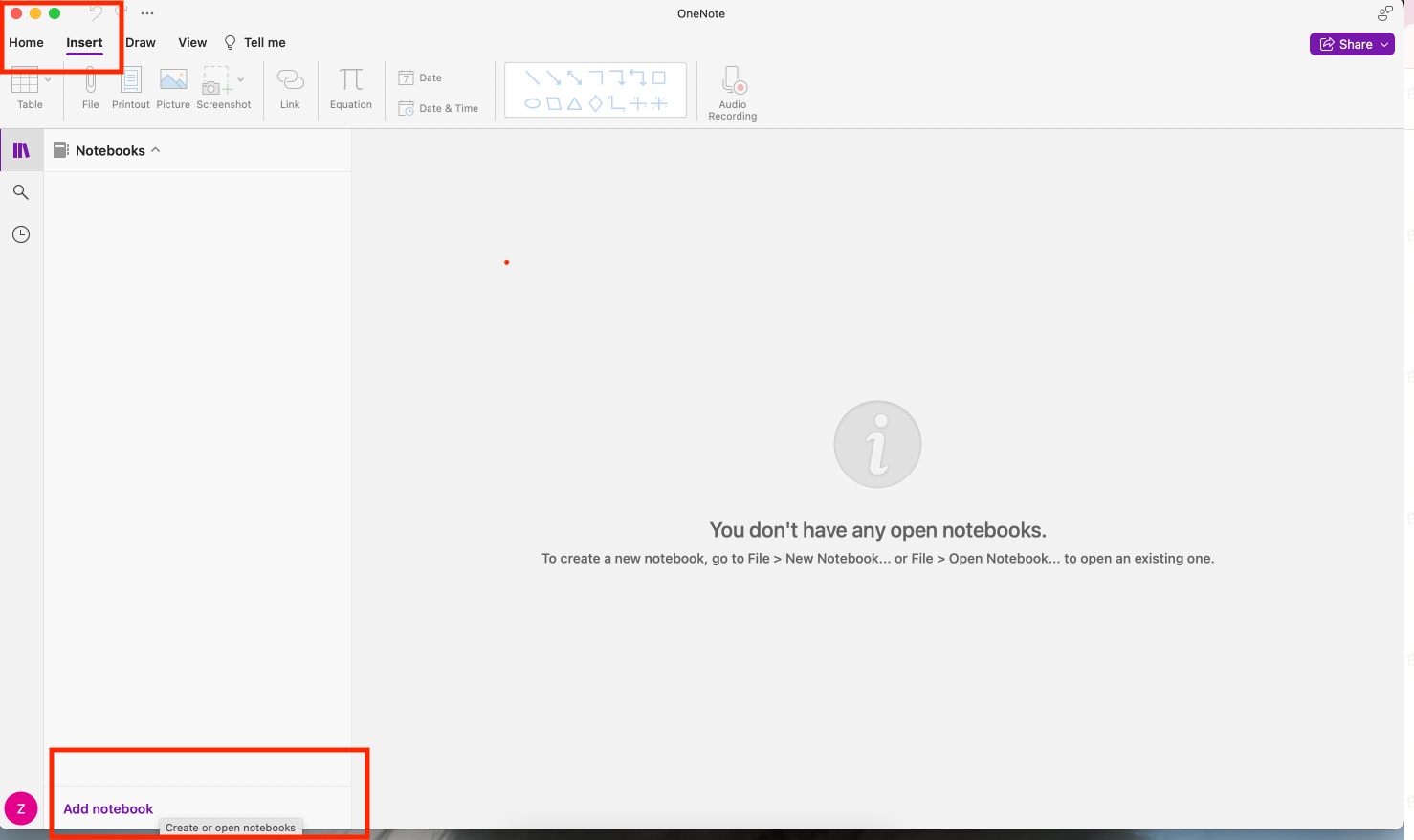Insert today's Date
1414x840 pixels.
420,77
